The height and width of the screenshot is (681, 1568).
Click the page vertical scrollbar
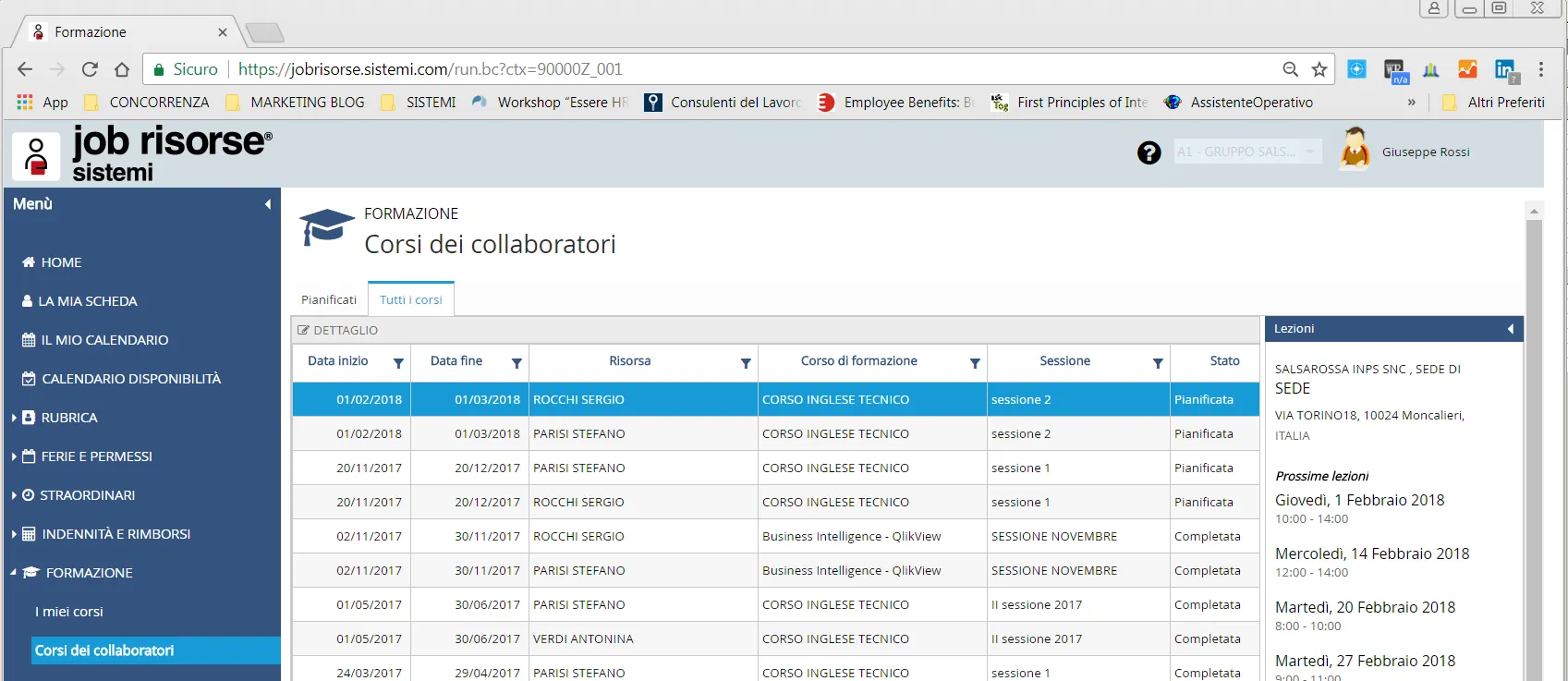pyautogui.click(x=1534, y=444)
